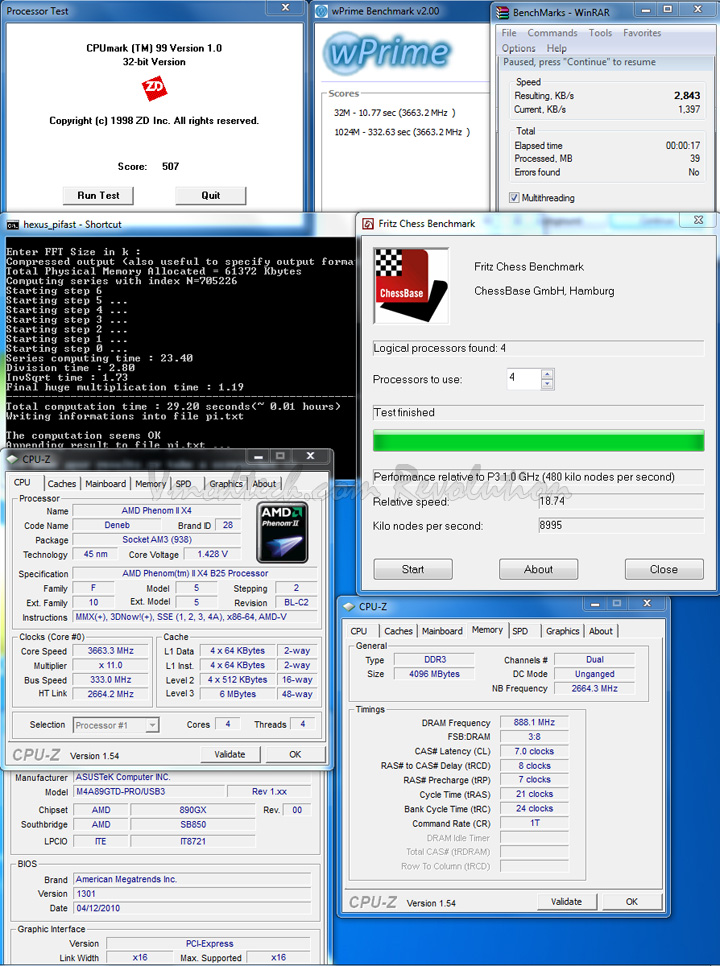Click the AMD Phenom II processor logo
Image resolution: width=720 pixels, height=966 pixels.
pyautogui.click(x=281, y=532)
